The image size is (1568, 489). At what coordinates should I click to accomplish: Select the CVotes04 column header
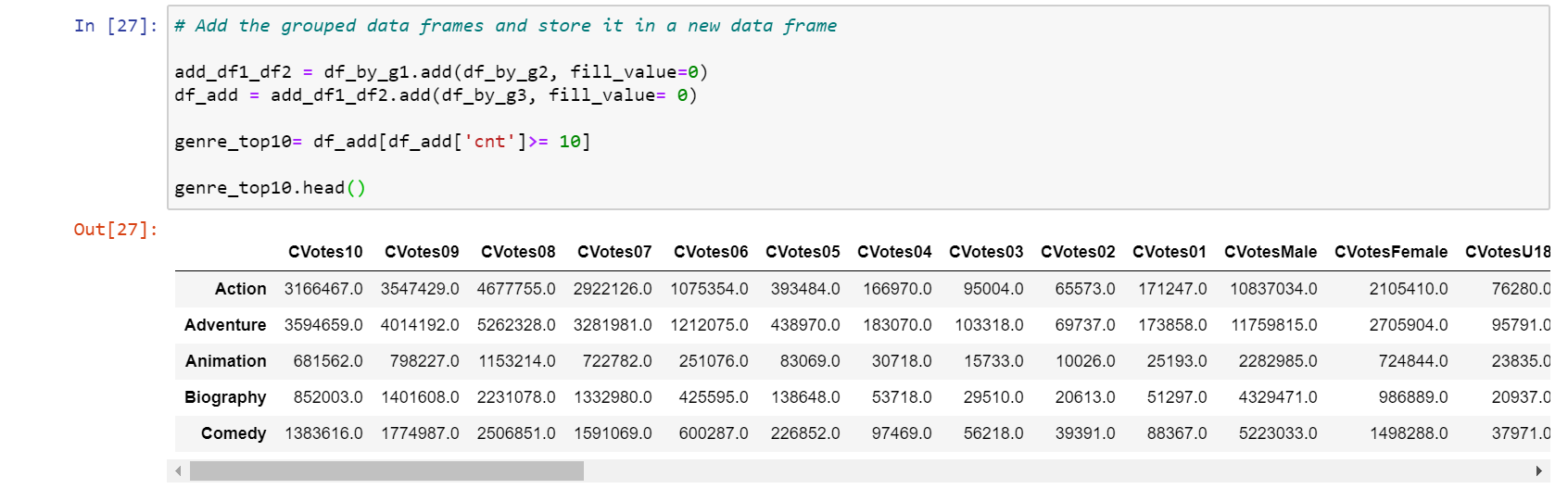pos(894,252)
